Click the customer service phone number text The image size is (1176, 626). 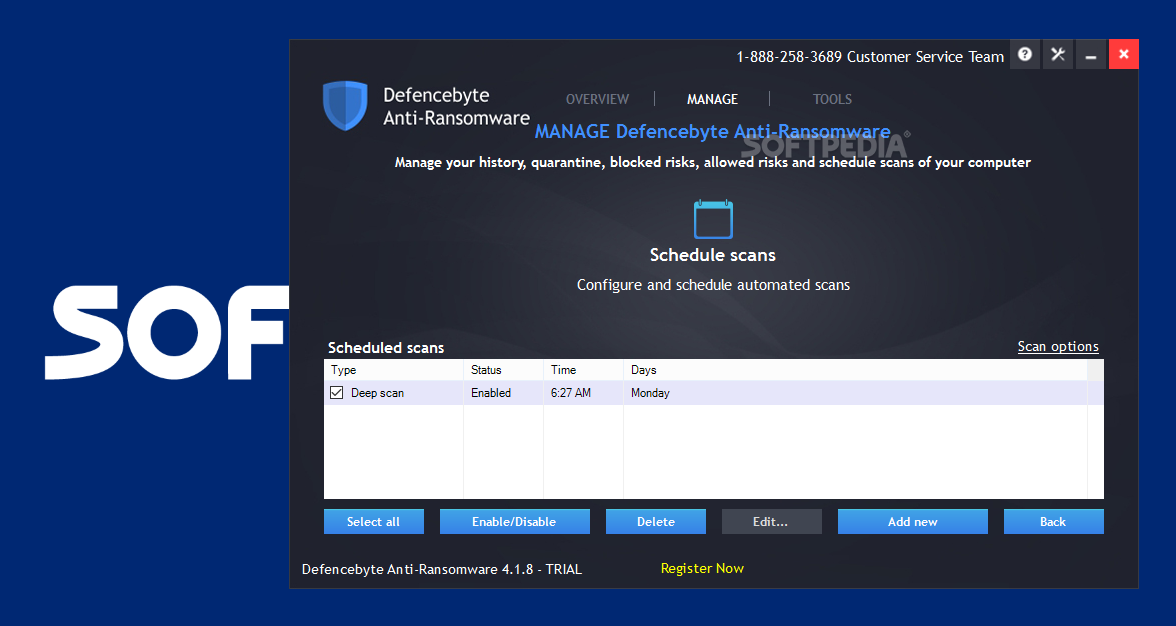(x=789, y=57)
